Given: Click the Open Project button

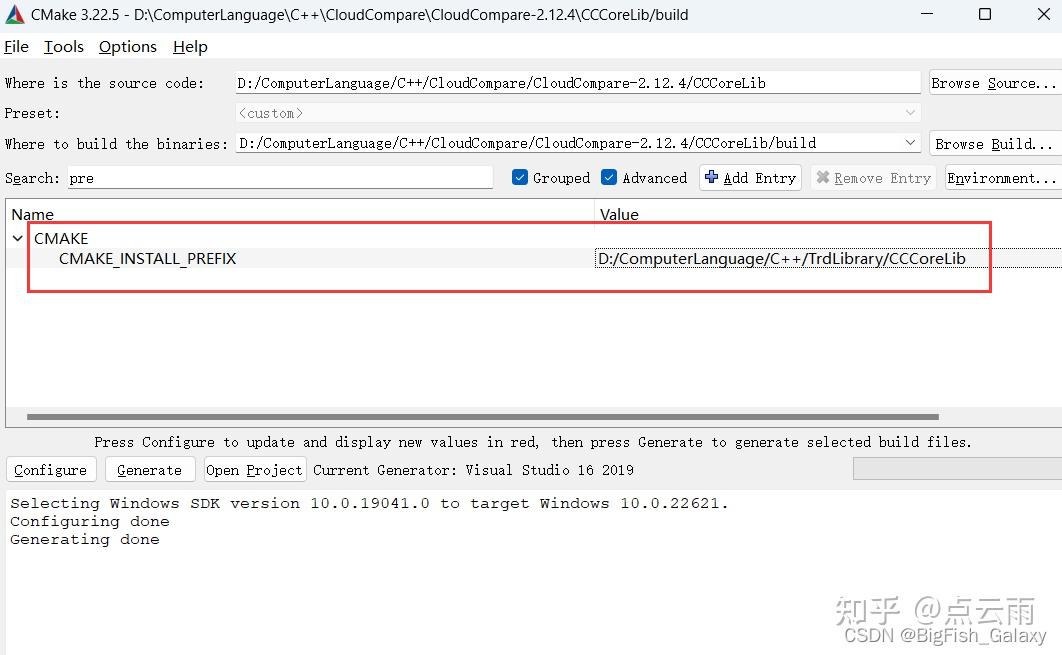Looking at the screenshot, I should (x=254, y=469).
